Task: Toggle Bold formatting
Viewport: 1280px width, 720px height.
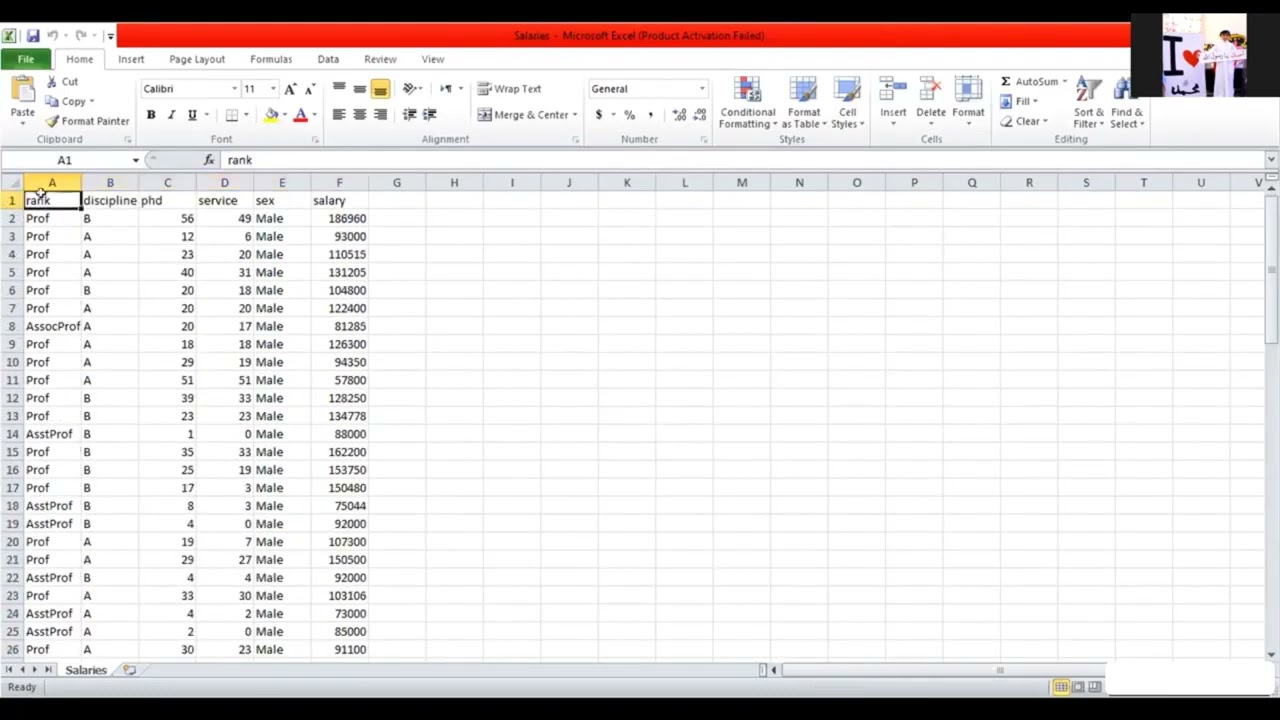Action: click(x=151, y=115)
